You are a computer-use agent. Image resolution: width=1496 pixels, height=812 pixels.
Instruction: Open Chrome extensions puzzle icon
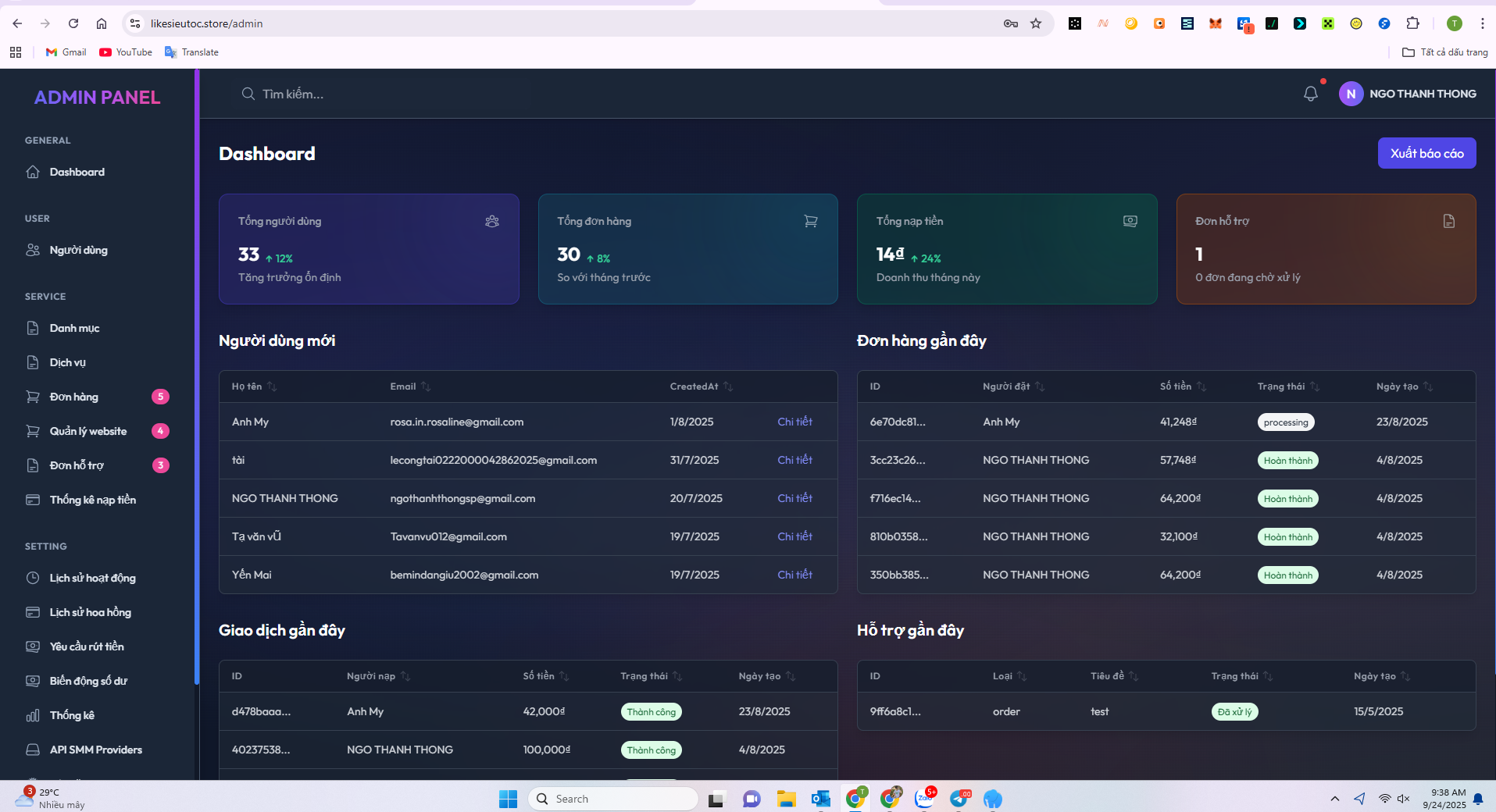(1412, 23)
